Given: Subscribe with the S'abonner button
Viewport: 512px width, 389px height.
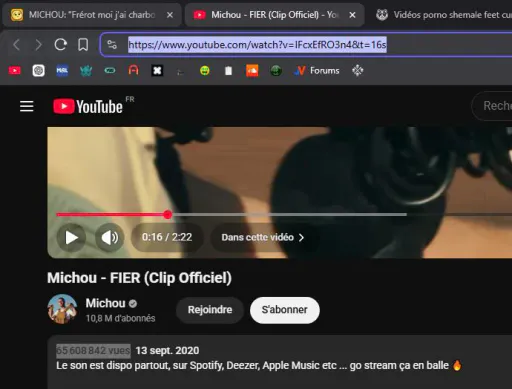Looking at the screenshot, I should [285, 310].
